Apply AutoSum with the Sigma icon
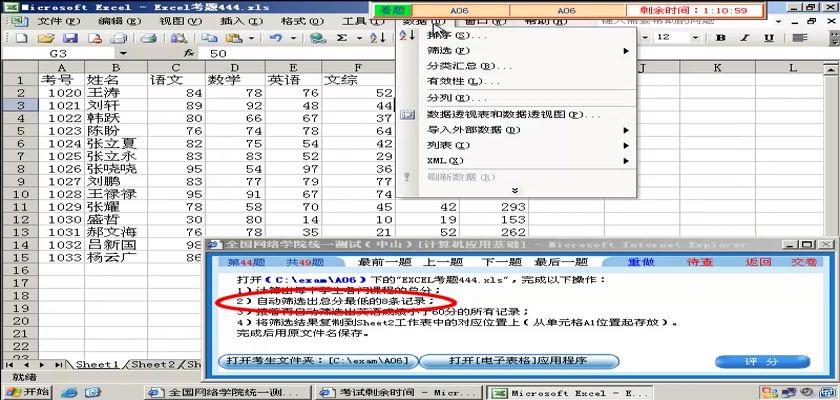This screenshot has height=400, width=840. [342, 38]
